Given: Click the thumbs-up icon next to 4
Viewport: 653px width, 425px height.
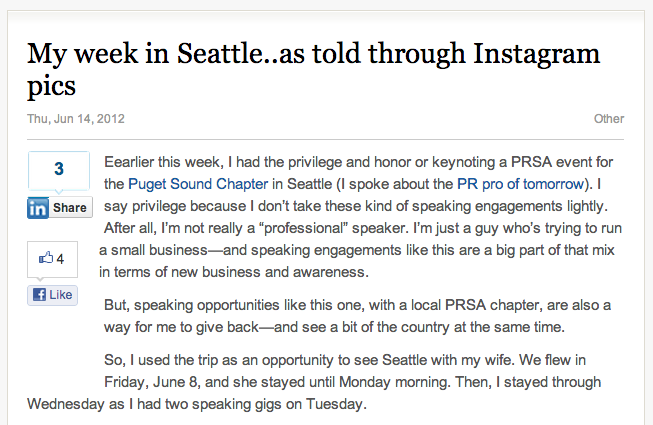Looking at the screenshot, I should 46,258.
